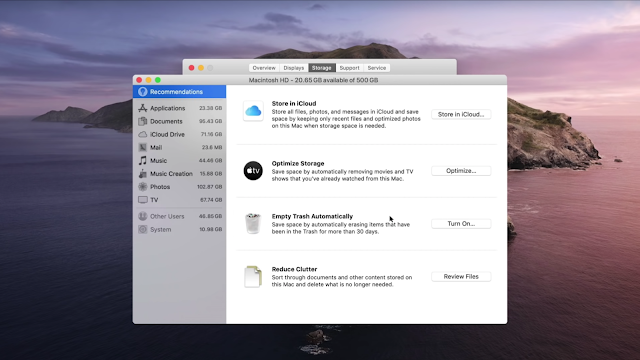This screenshot has width=640, height=360.
Task: Click the System label in sidebar
Action: click(x=160, y=229)
